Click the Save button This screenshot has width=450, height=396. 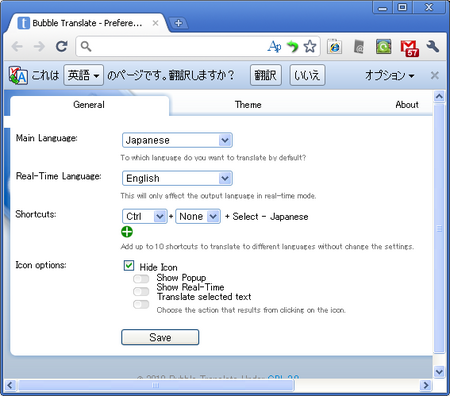coord(160,337)
